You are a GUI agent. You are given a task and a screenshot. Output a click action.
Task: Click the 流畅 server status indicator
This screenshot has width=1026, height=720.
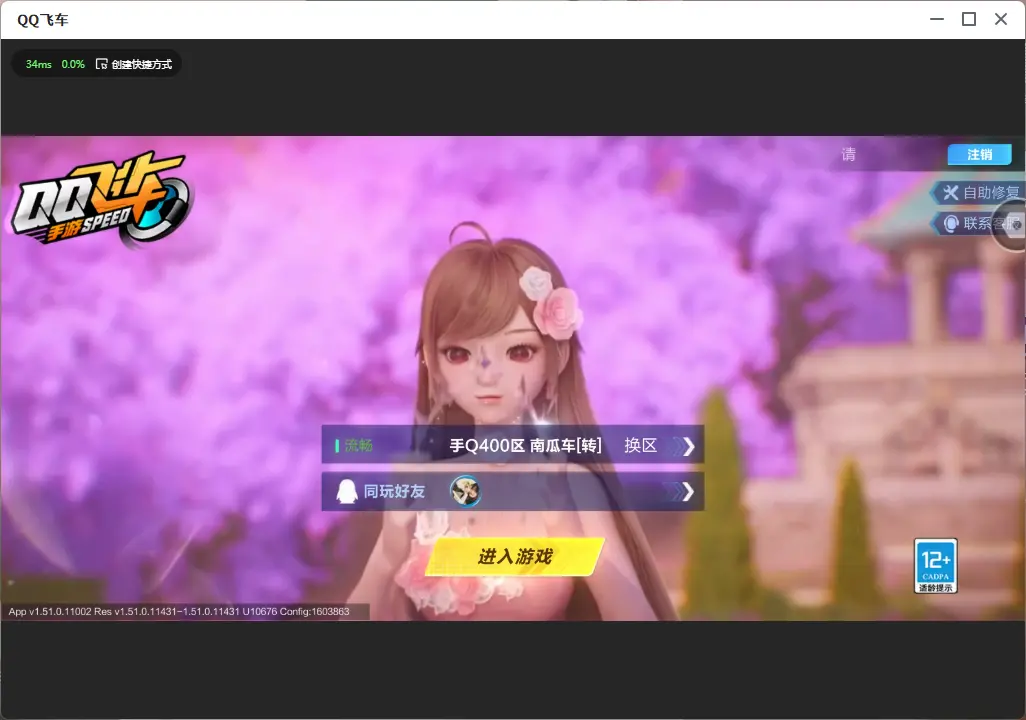tap(354, 446)
